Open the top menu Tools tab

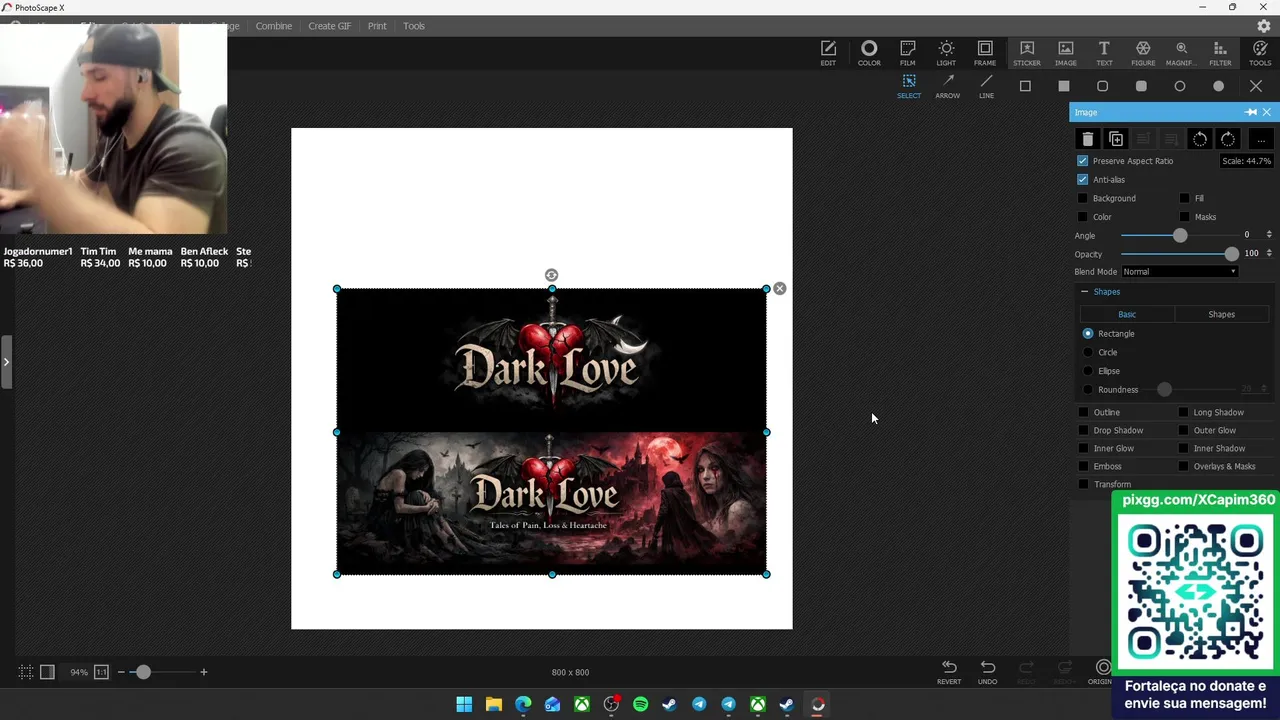(414, 26)
